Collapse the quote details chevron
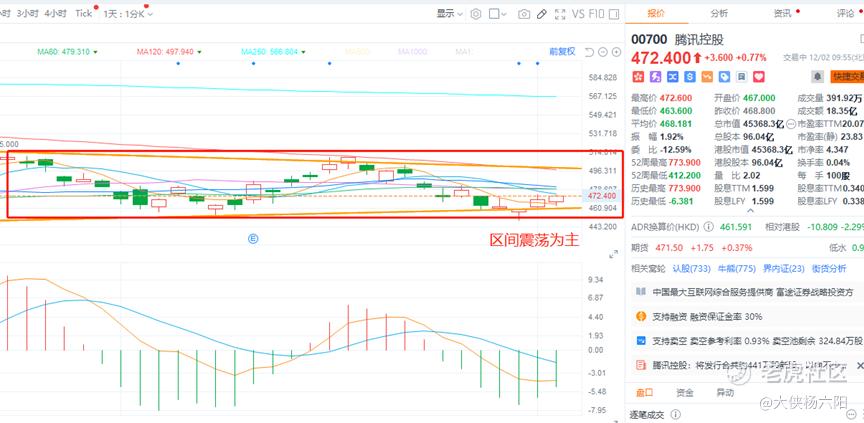 750,210
